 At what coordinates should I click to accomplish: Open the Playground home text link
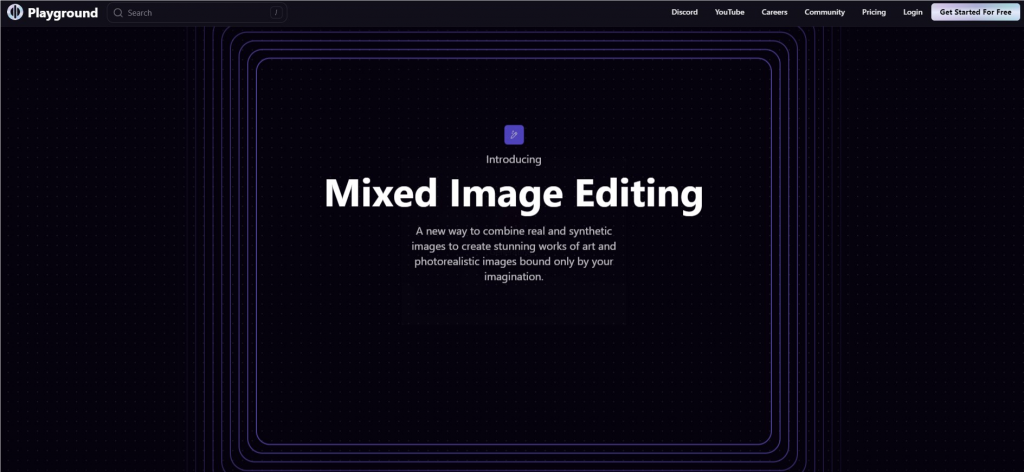tap(63, 12)
